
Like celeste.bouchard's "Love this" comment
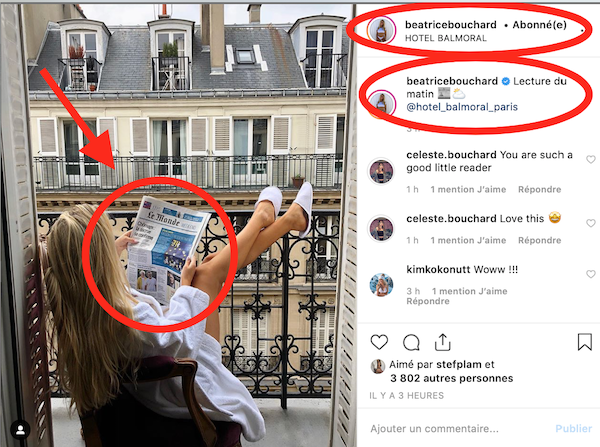tap(590, 223)
